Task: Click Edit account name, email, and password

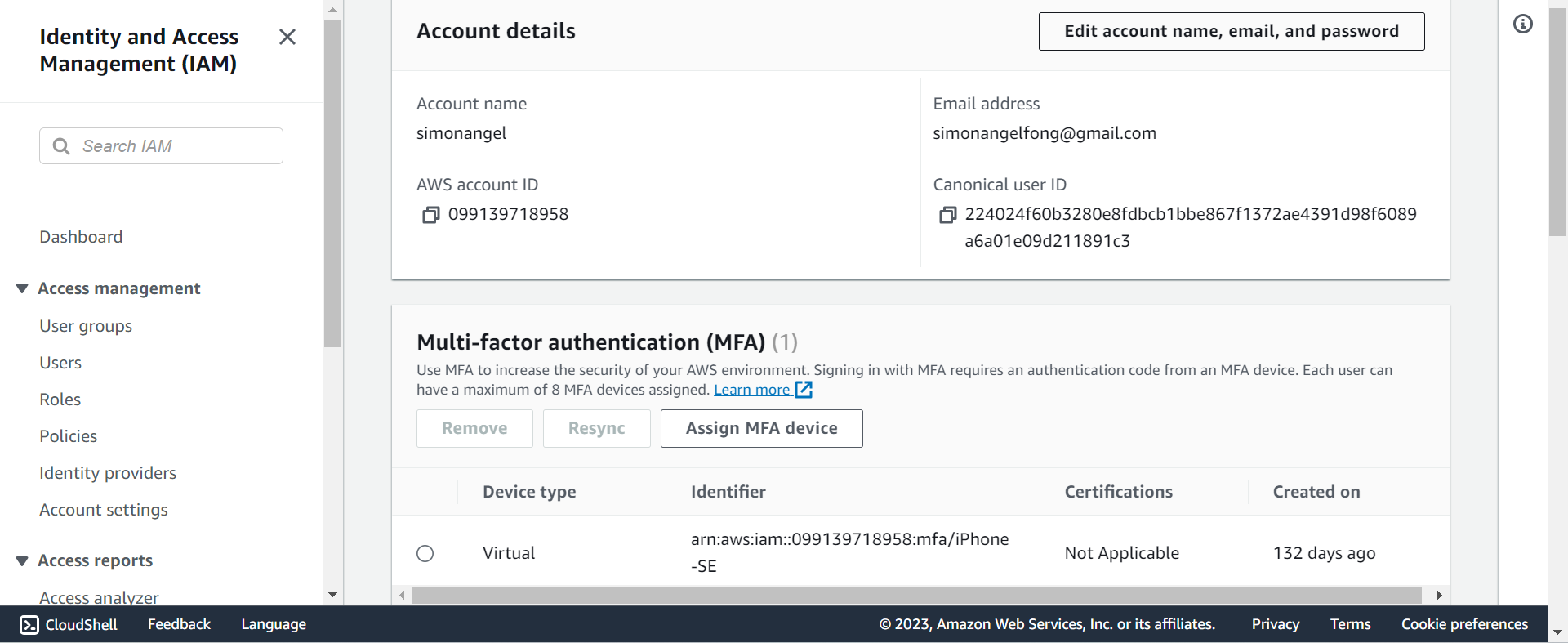Action: coord(1232,31)
